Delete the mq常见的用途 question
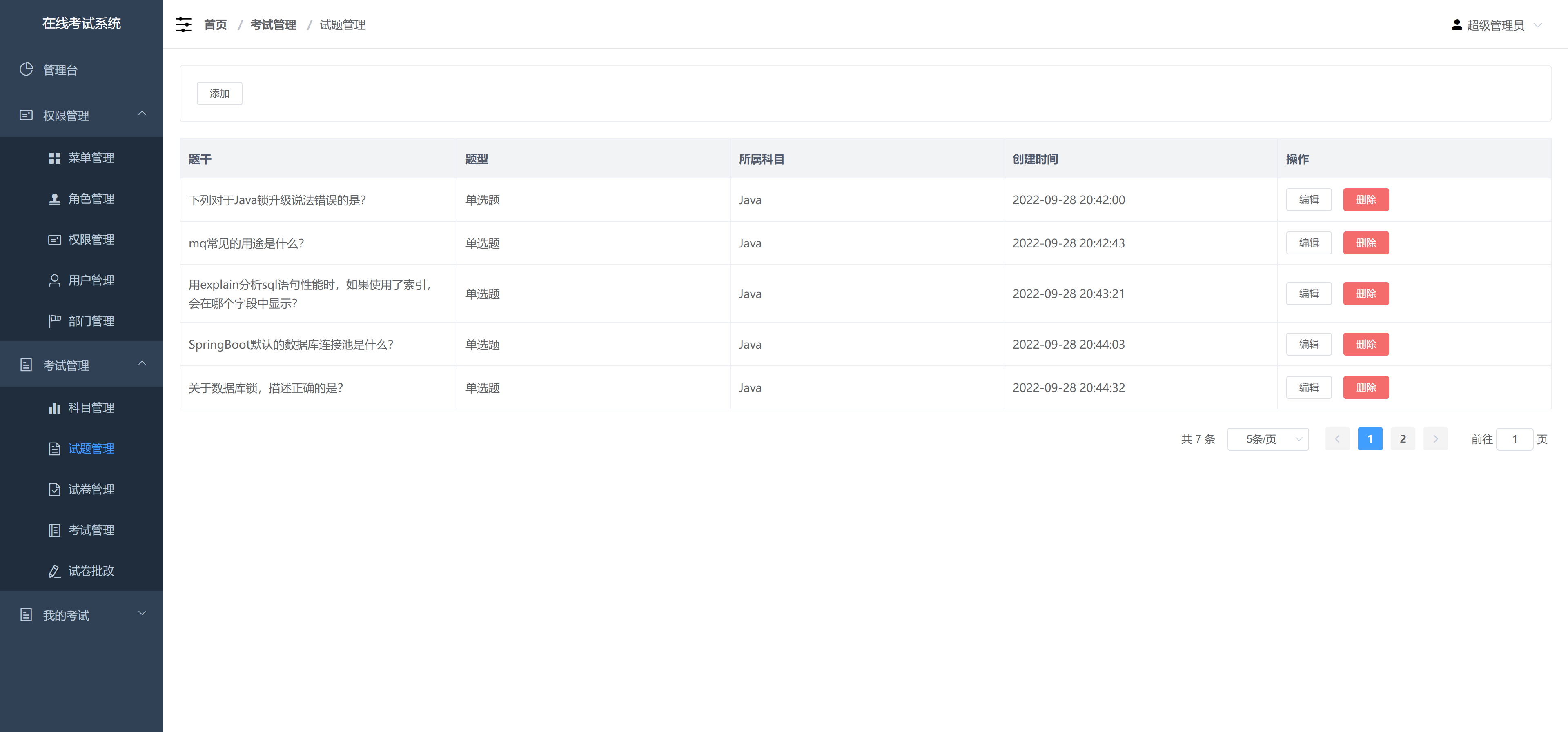Image resolution: width=1568 pixels, height=732 pixels. click(x=1366, y=243)
